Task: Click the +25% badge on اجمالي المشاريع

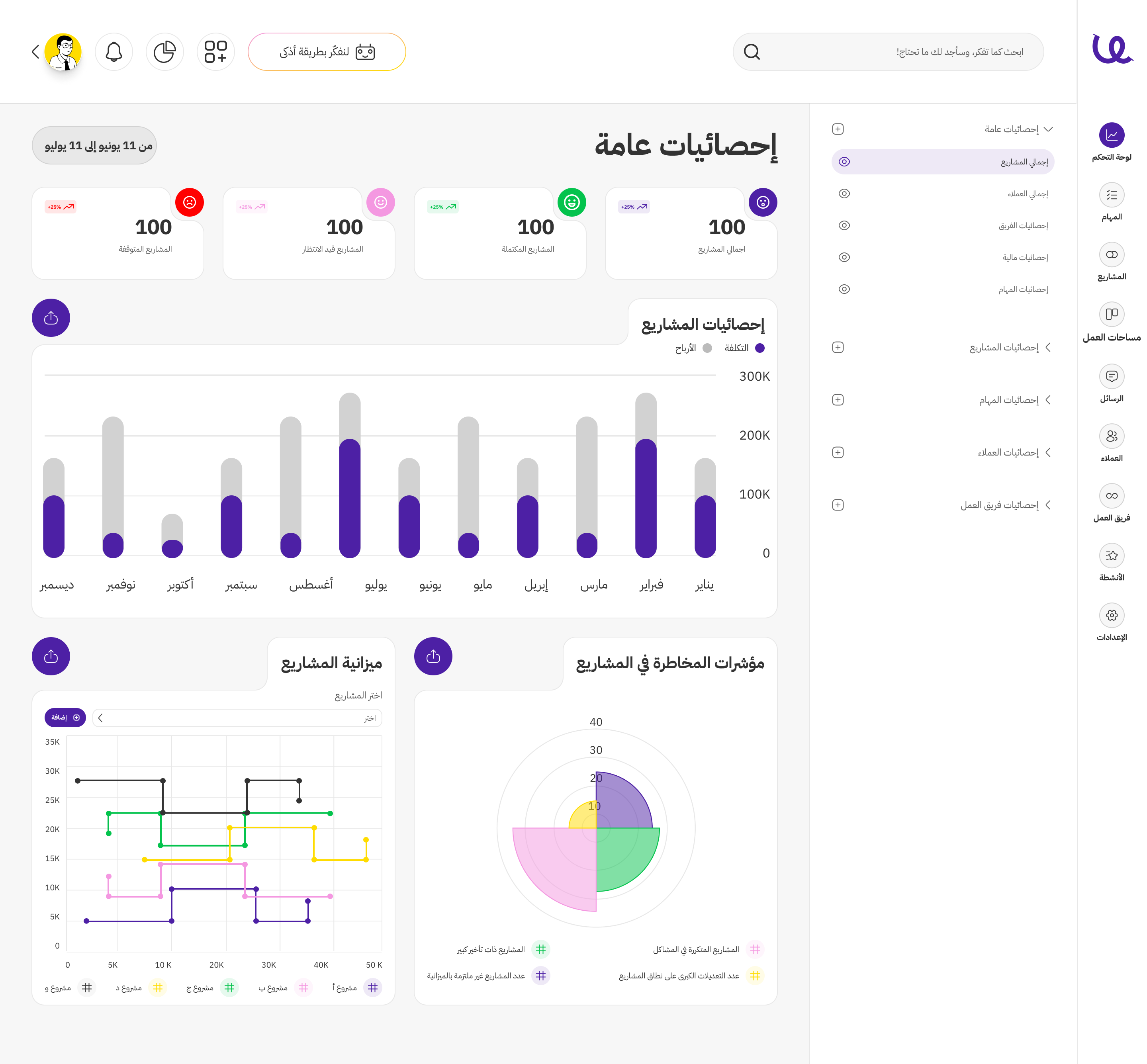Action: [634, 207]
